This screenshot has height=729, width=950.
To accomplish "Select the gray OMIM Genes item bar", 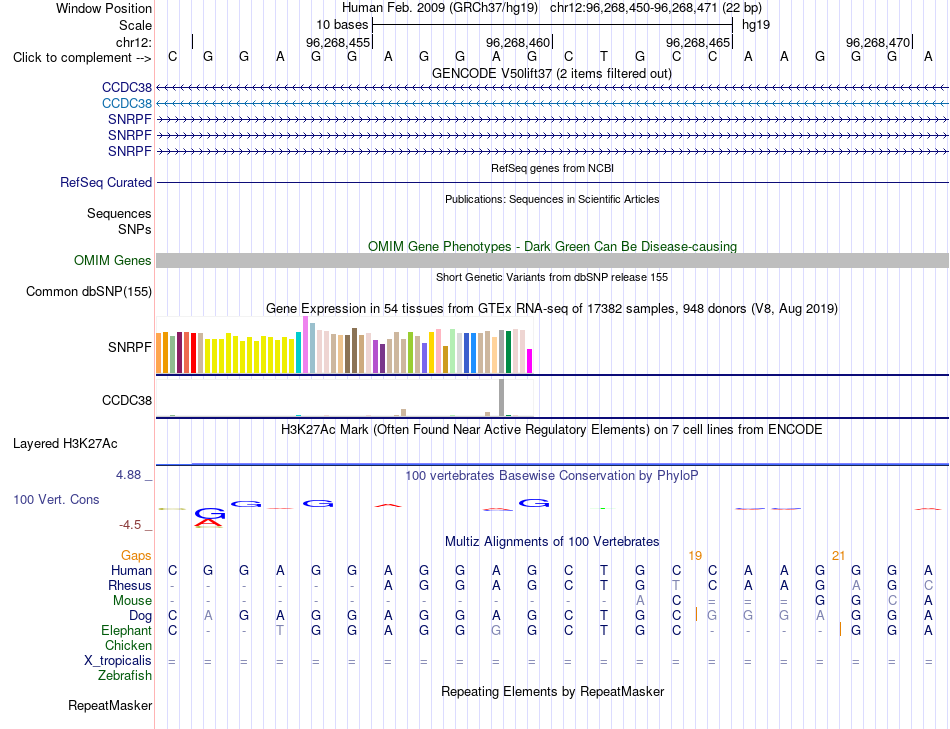I will (552, 261).
